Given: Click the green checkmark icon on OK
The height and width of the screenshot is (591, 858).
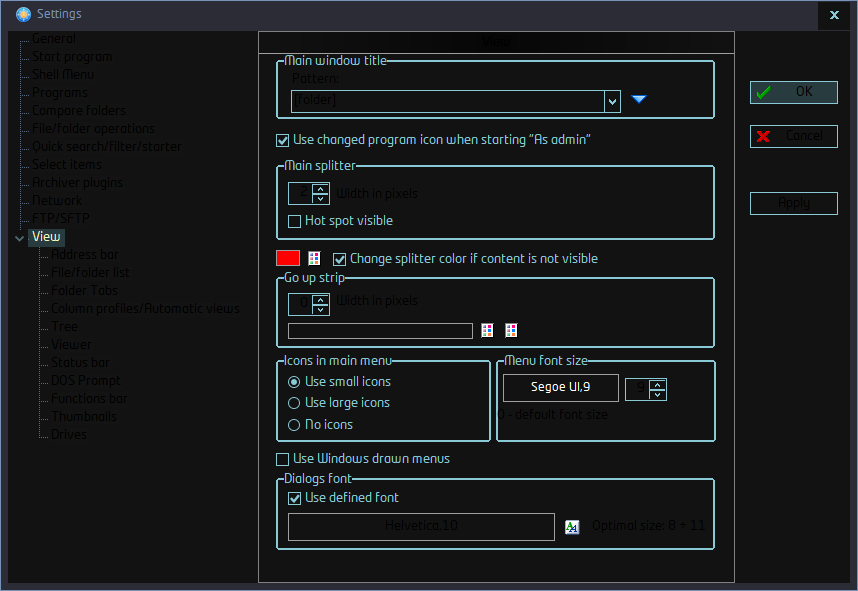Looking at the screenshot, I should [764, 92].
